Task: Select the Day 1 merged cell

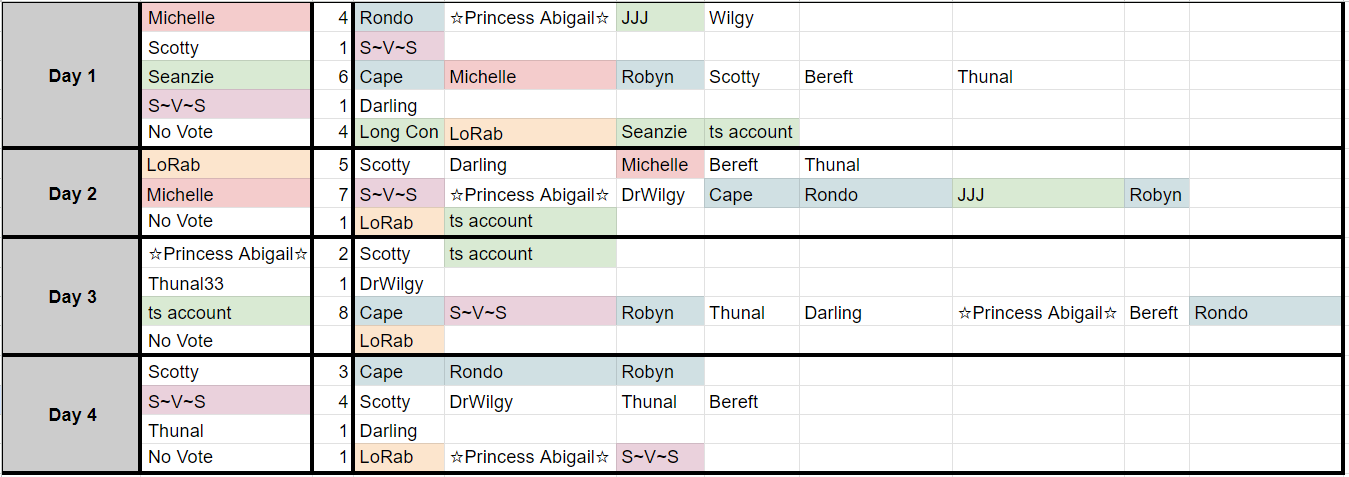Action: (72, 76)
